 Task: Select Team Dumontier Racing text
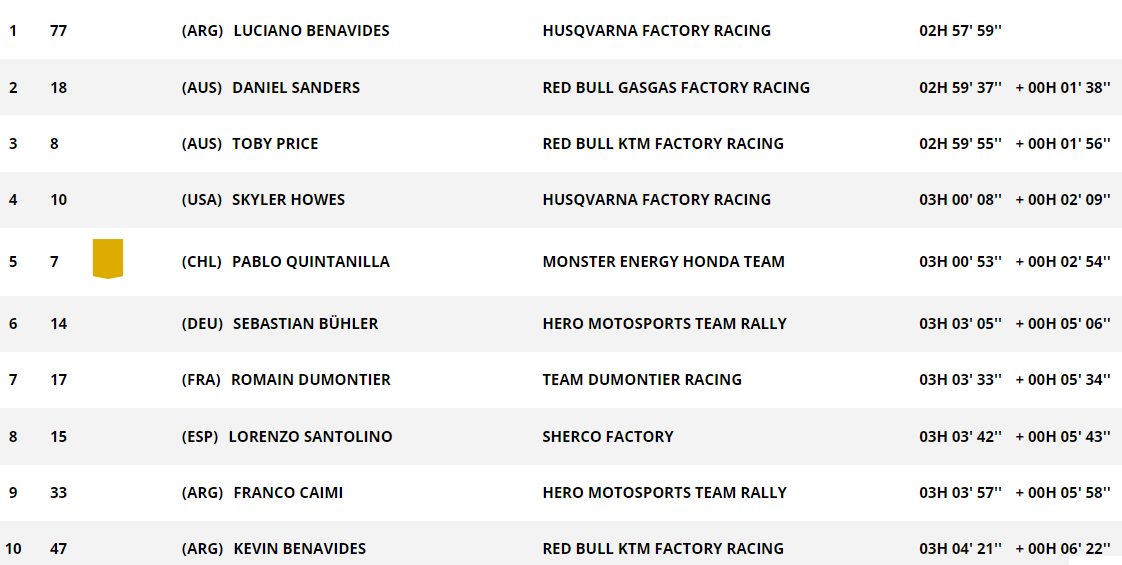[x=642, y=380]
